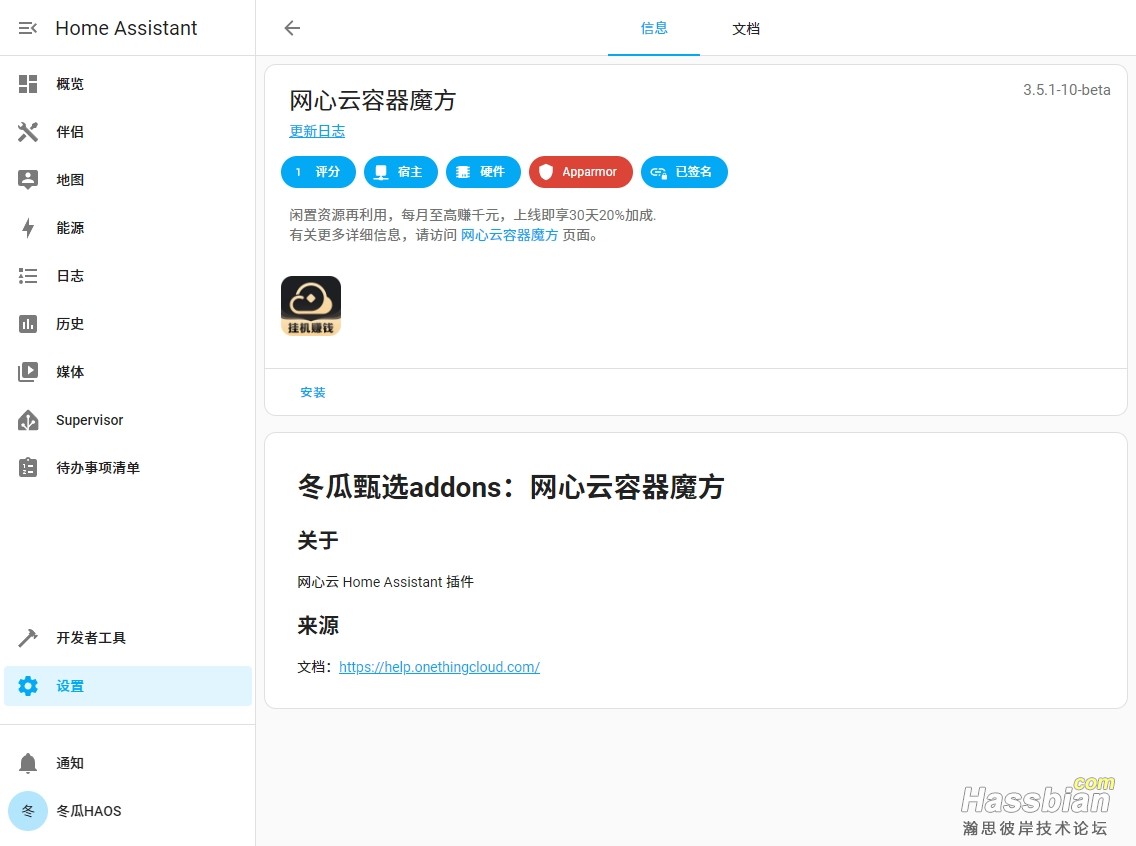Screen dimensions: 1136x846
Task: Select 通知 label in the sidebar
Action: [70, 763]
